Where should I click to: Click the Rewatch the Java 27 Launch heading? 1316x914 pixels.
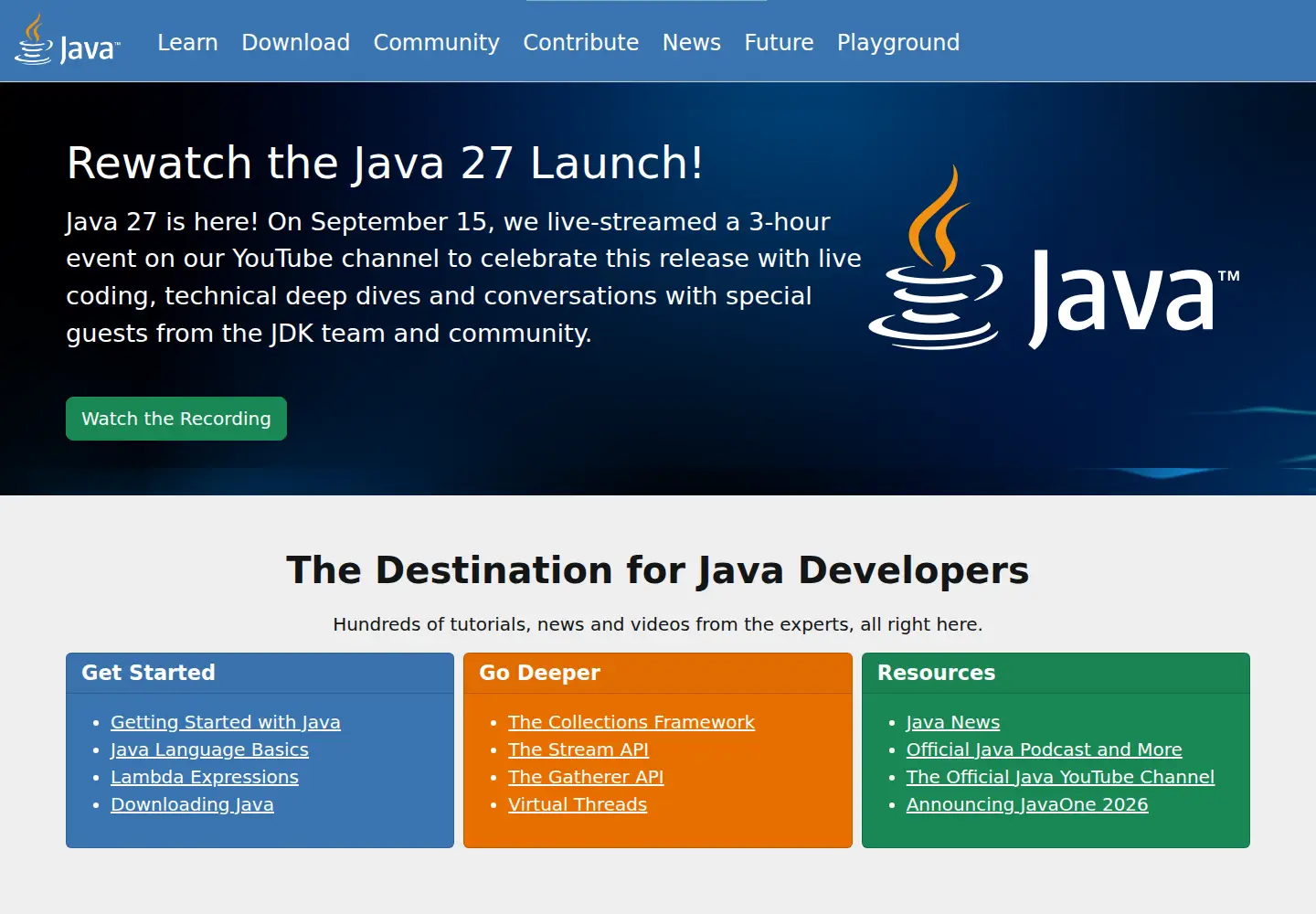point(385,163)
